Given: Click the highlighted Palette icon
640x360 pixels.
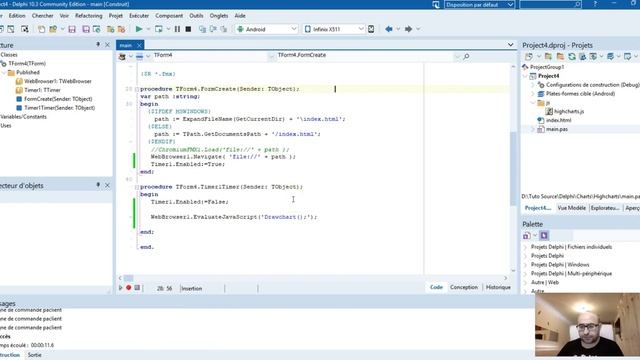Looking at the screenshot, I should 544,236.
